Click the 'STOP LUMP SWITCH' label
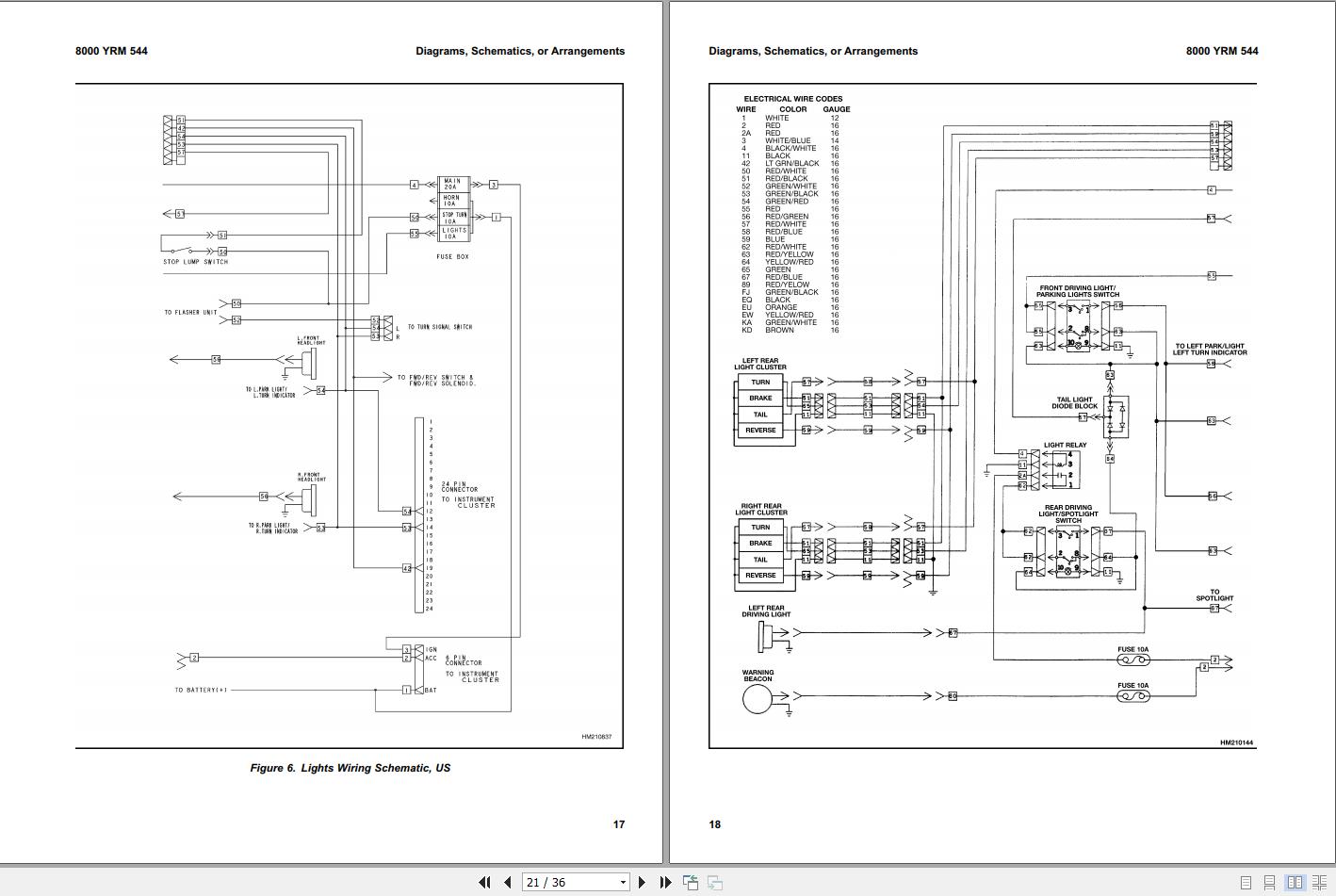The width and height of the screenshot is (1336, 896). pos(196,262)
